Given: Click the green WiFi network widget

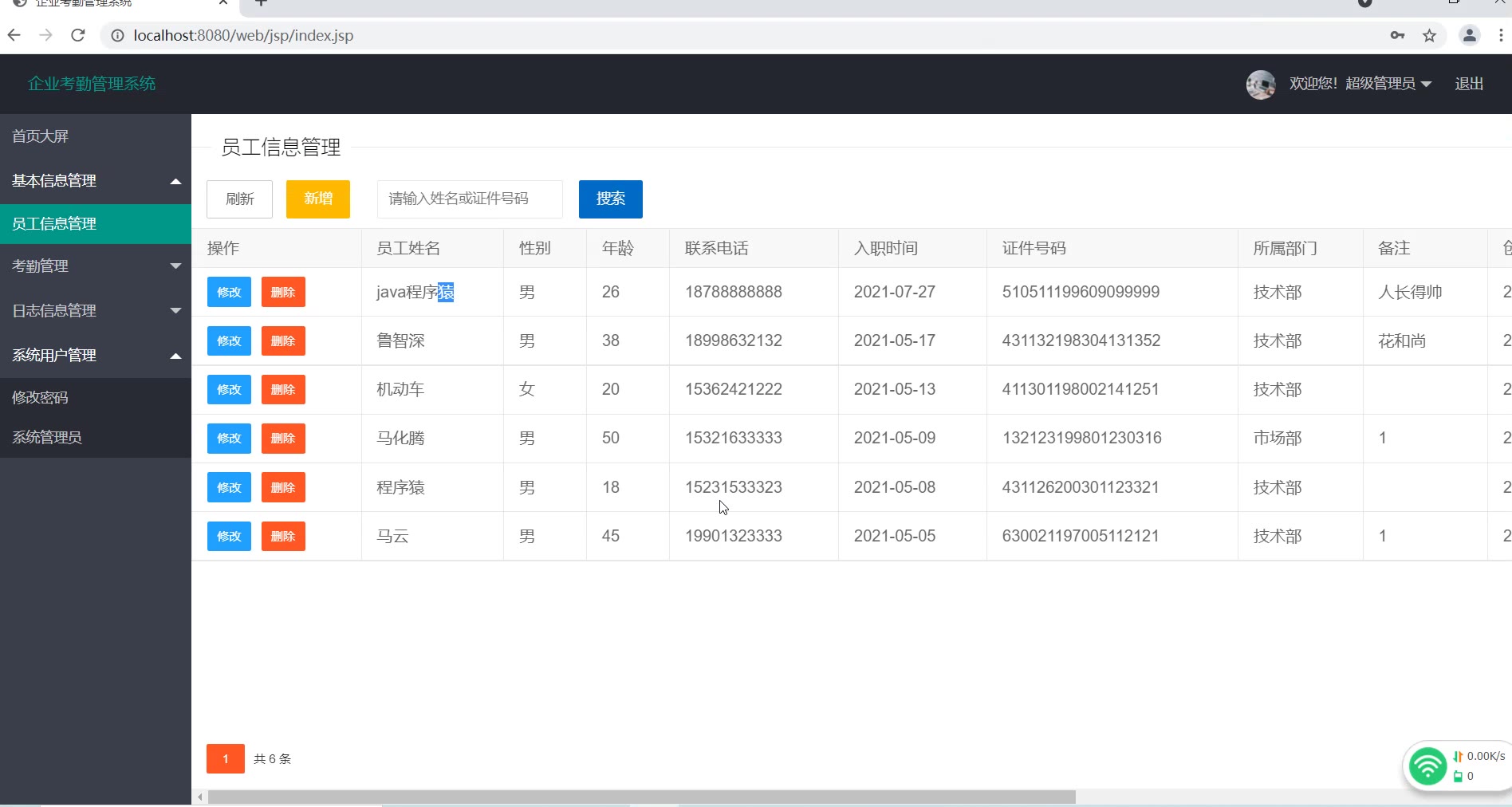Looking at the screenshot, I should coord(1427,767).
